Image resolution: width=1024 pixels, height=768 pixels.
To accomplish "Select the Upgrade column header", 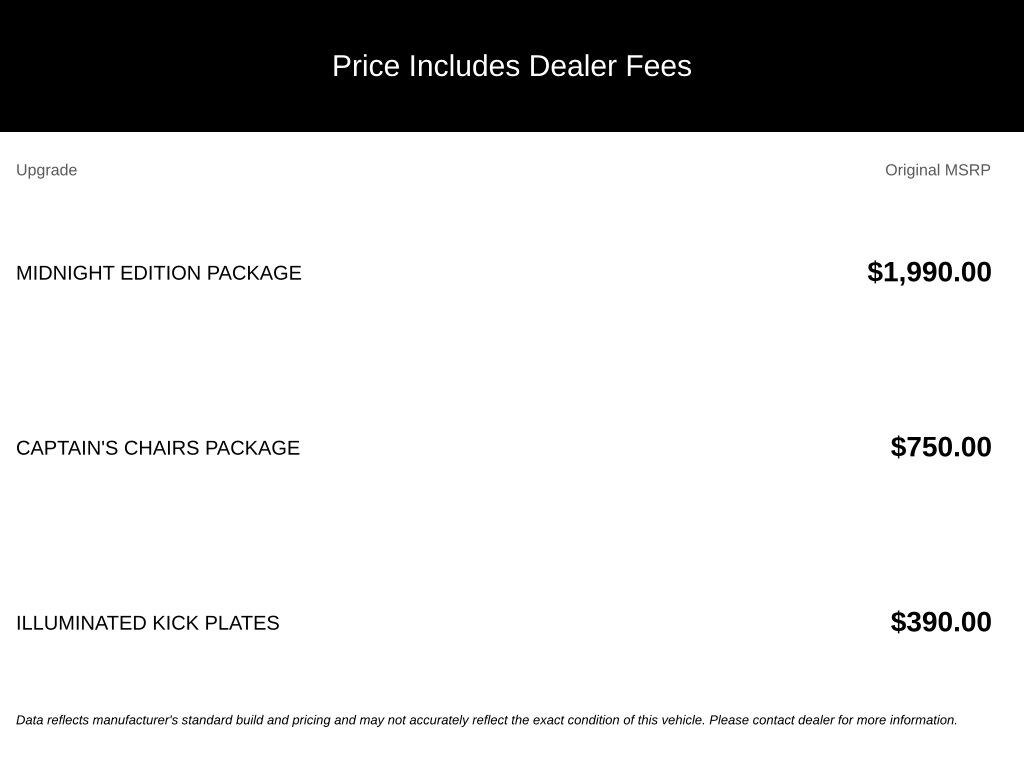I will click(x=46, y=170).
